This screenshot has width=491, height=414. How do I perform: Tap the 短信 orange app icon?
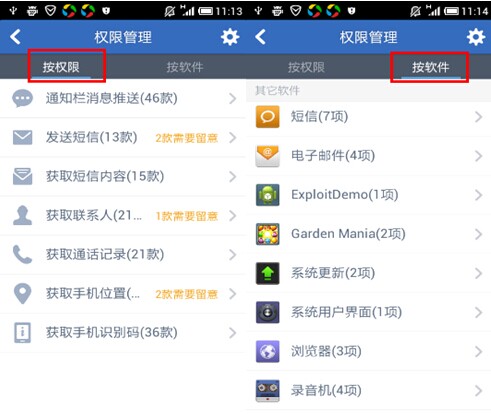[x=267, y=117]
